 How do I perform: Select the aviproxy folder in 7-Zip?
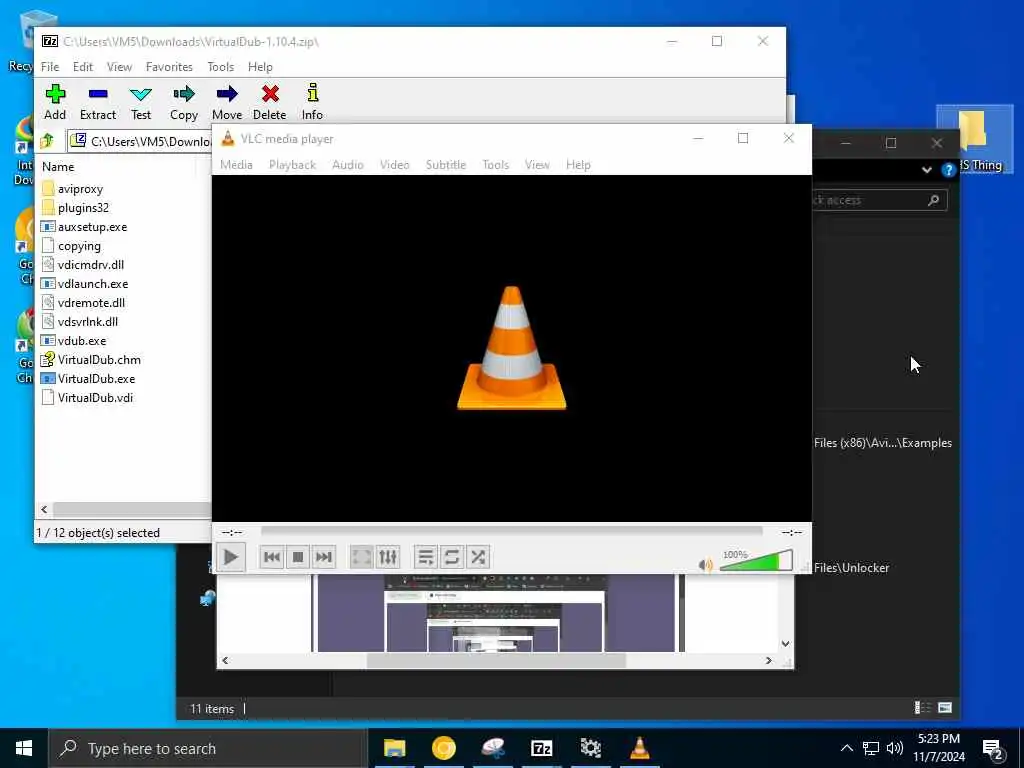point(80,189)
